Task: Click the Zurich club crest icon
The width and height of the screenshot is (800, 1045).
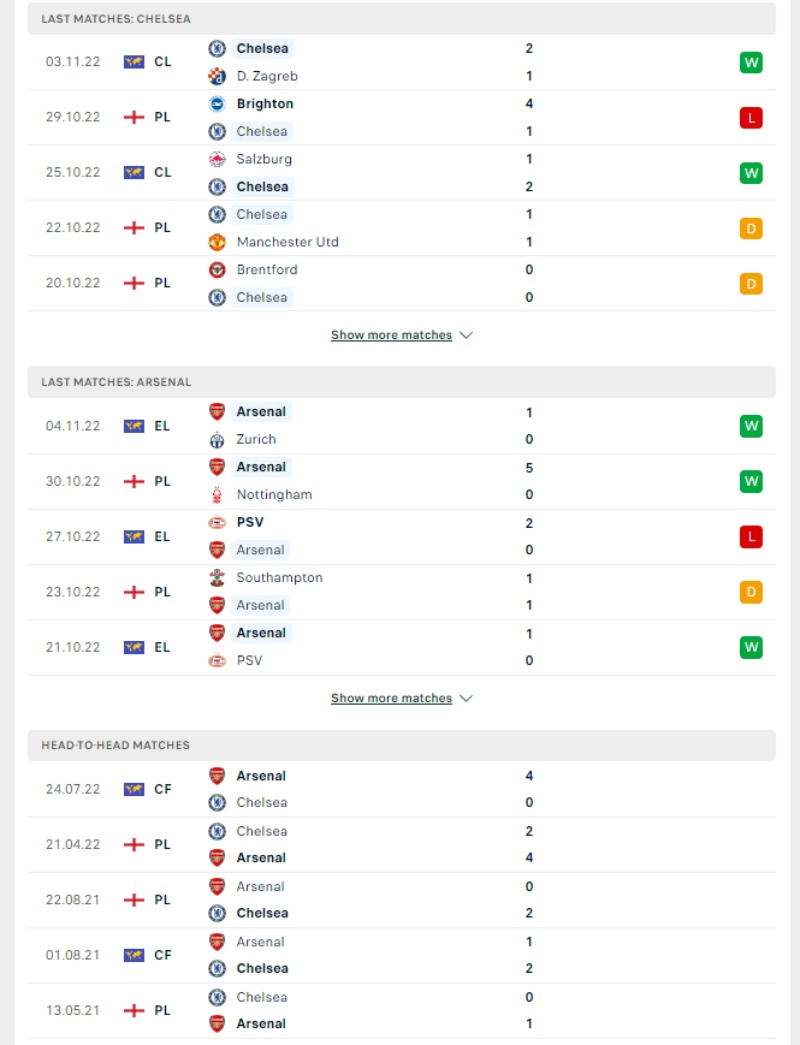Action: coord(217,440)
